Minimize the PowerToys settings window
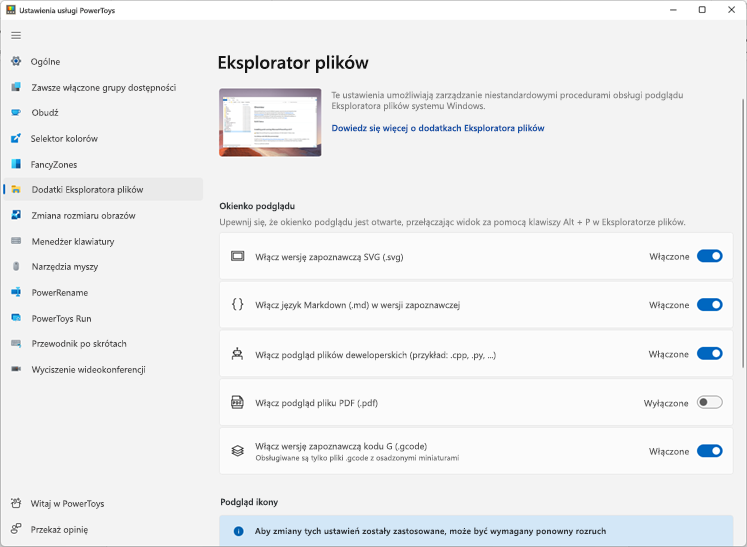747x547 pixels. (x=673, y=10)
